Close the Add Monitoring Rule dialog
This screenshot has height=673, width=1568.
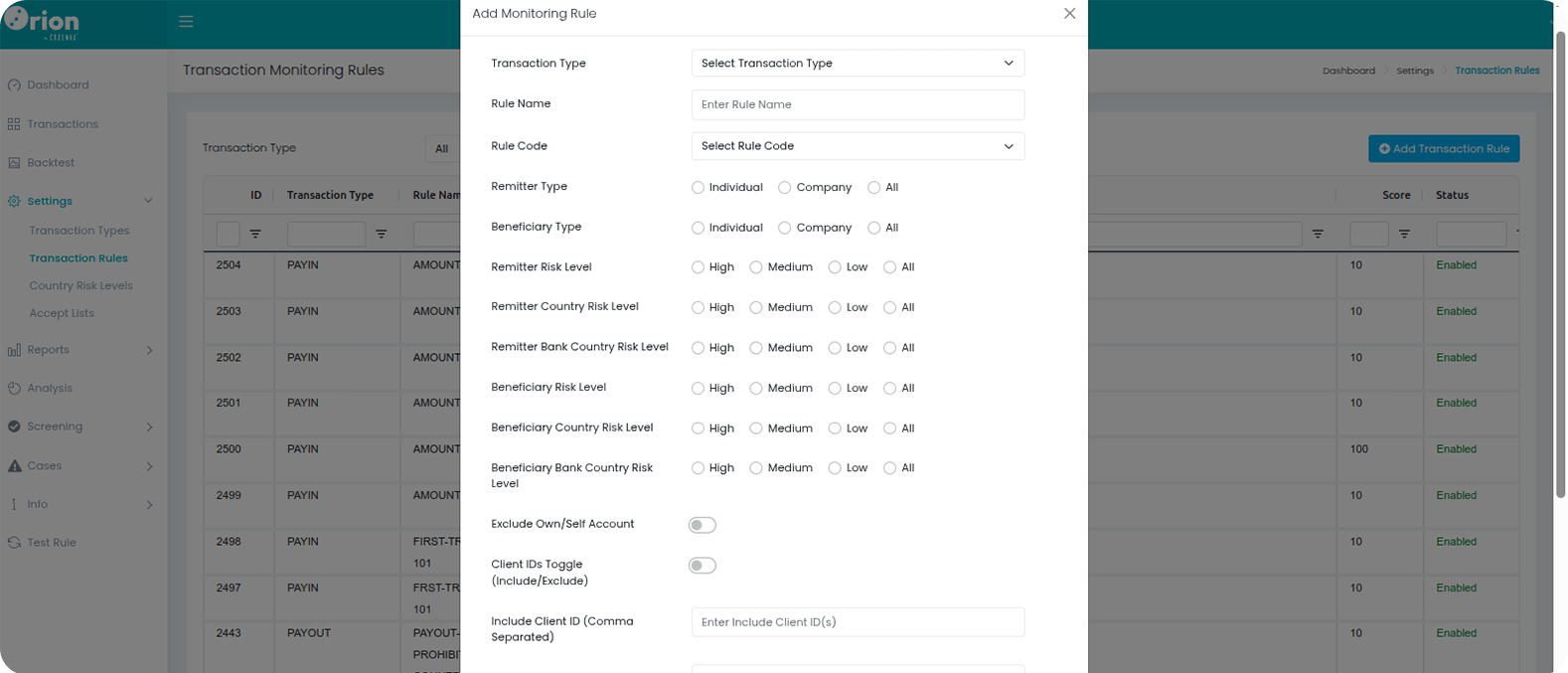(x=1069, y=14)
